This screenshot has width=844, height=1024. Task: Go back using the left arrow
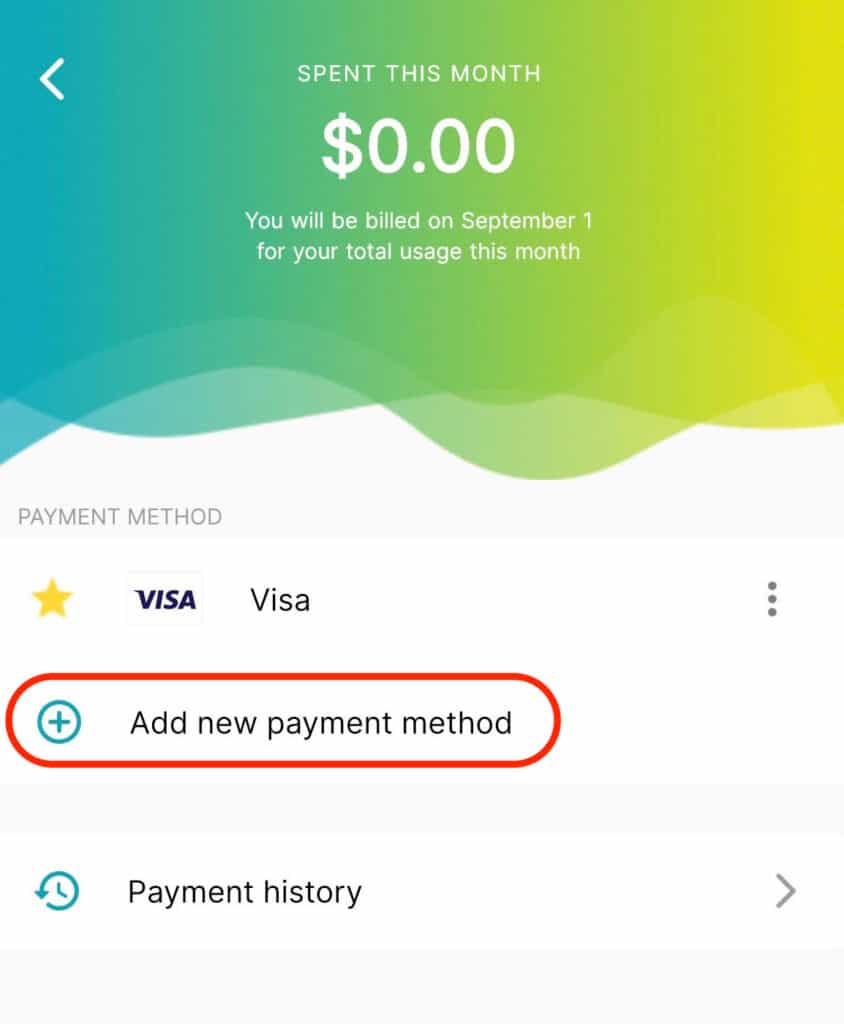pos(52,79)
